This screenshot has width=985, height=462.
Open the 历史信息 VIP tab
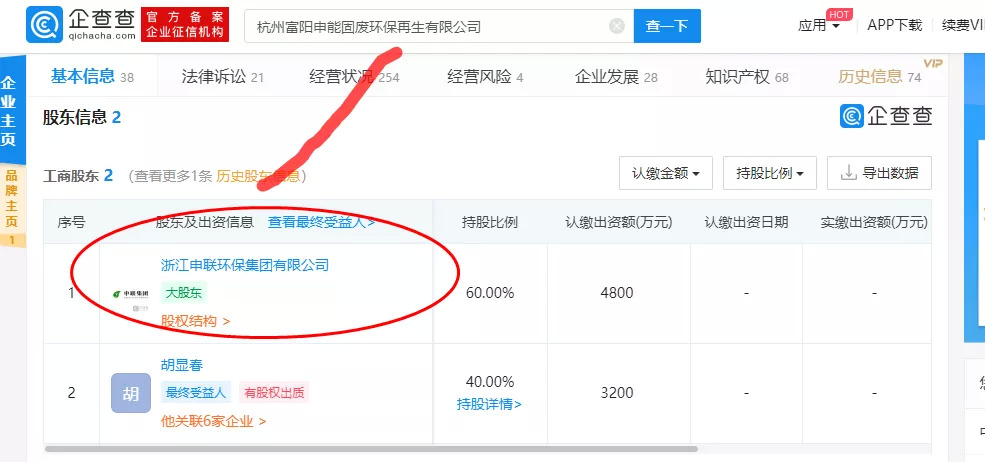click(x=879, y=77)
